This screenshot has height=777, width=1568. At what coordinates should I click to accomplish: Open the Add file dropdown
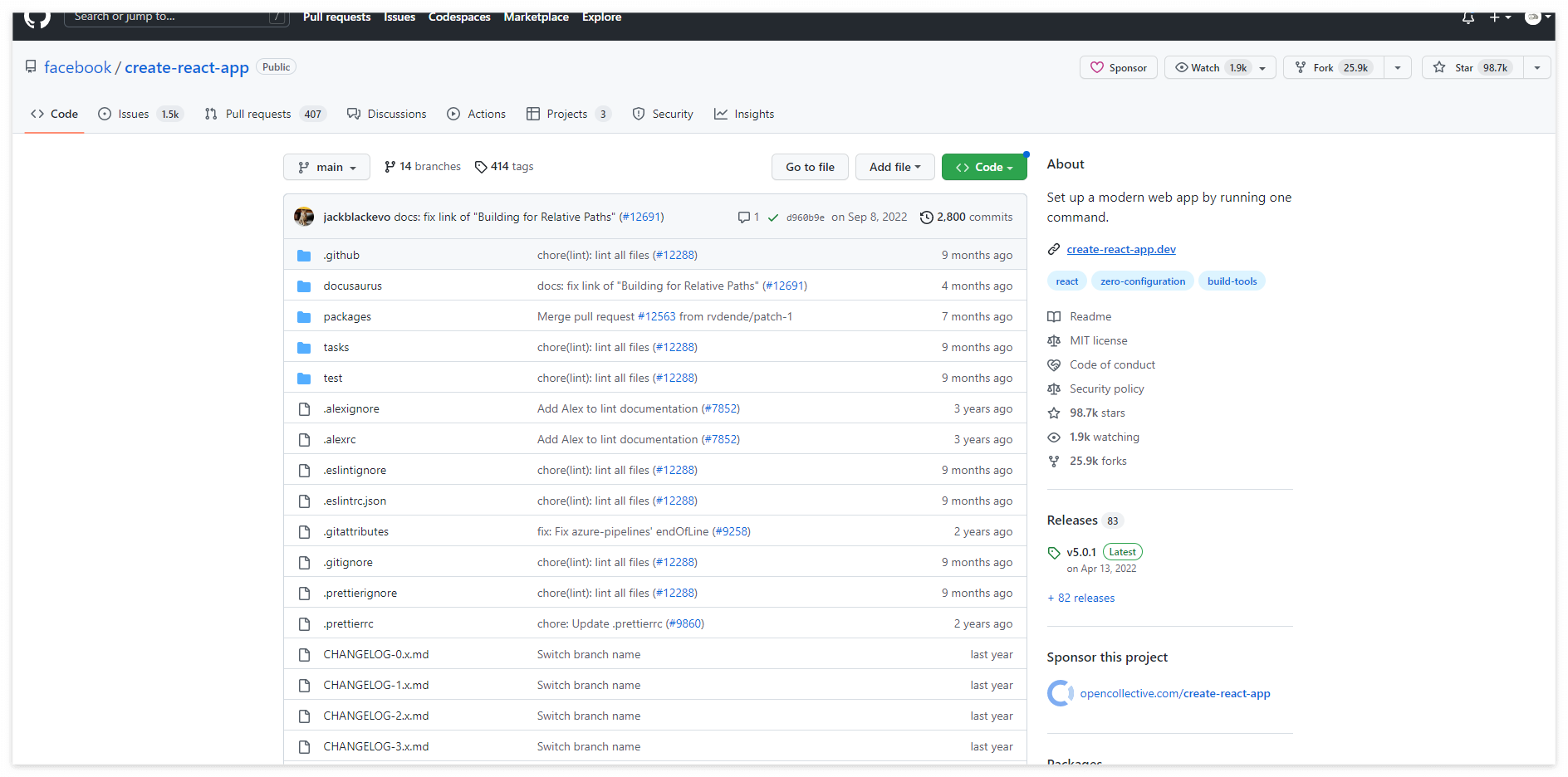pos(895,167)
